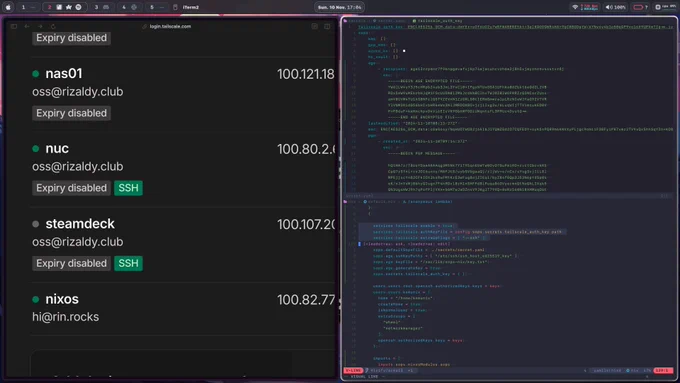Click the V-LINE mode indicator in editor statusline
This screenshot has height=383, width=680.
click(x=353, y=370)
